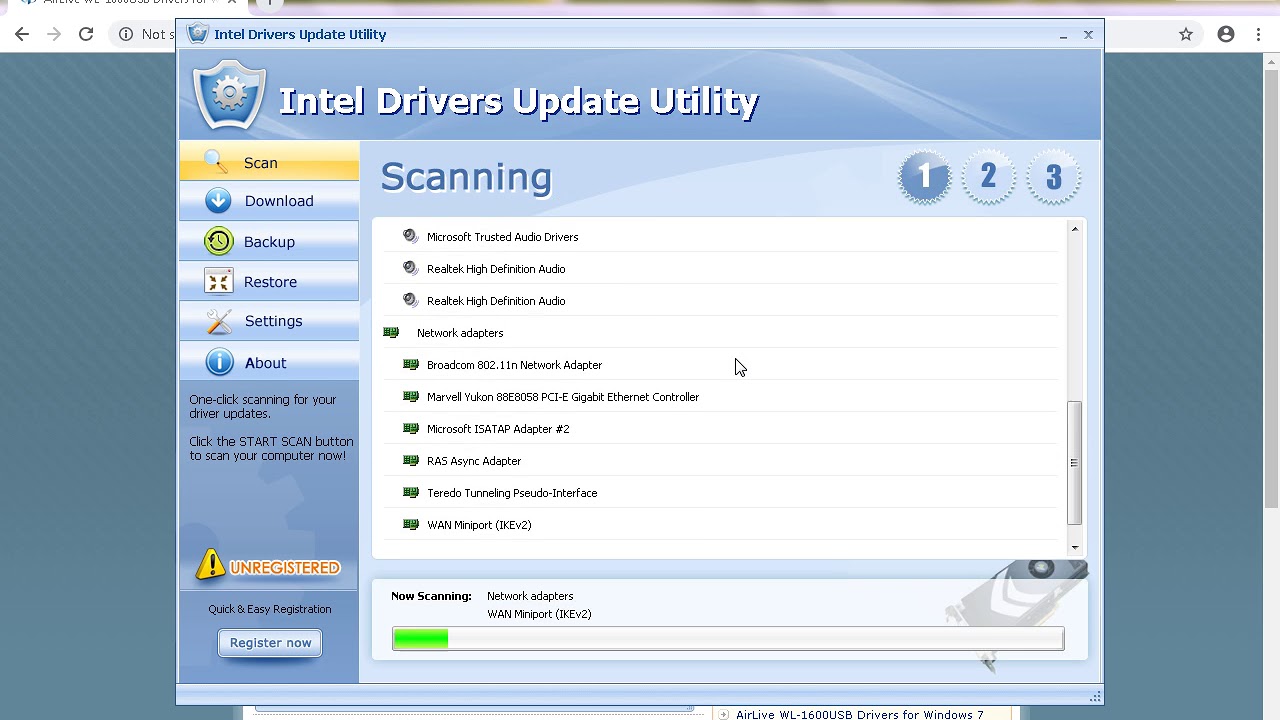This screenshot has width=1280, height=720.
Task: Click the browser forward arrow
Action: tap(54, 34)
